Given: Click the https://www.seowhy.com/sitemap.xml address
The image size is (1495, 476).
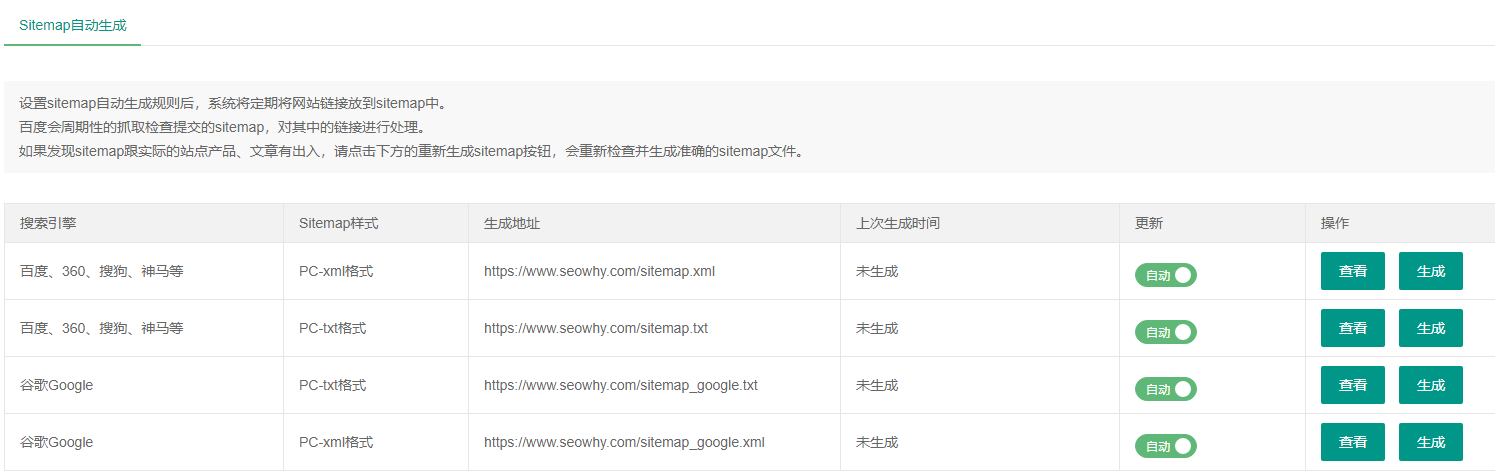Looking at the screenshot, I should (x=599, y=271).
